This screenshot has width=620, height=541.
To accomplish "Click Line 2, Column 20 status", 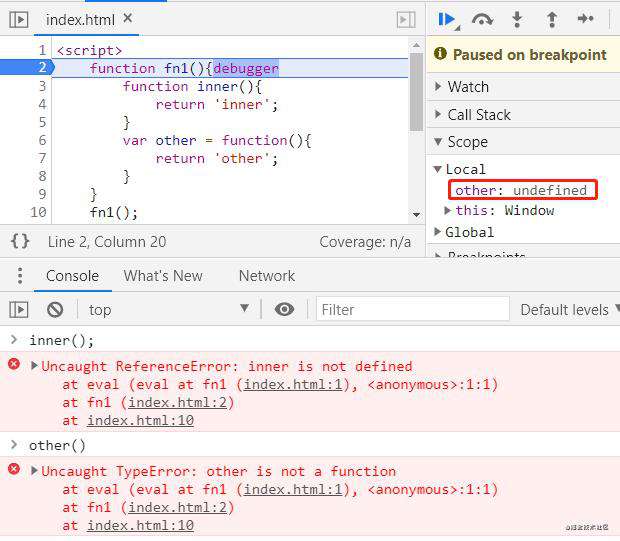I will [x=107, y=242].
